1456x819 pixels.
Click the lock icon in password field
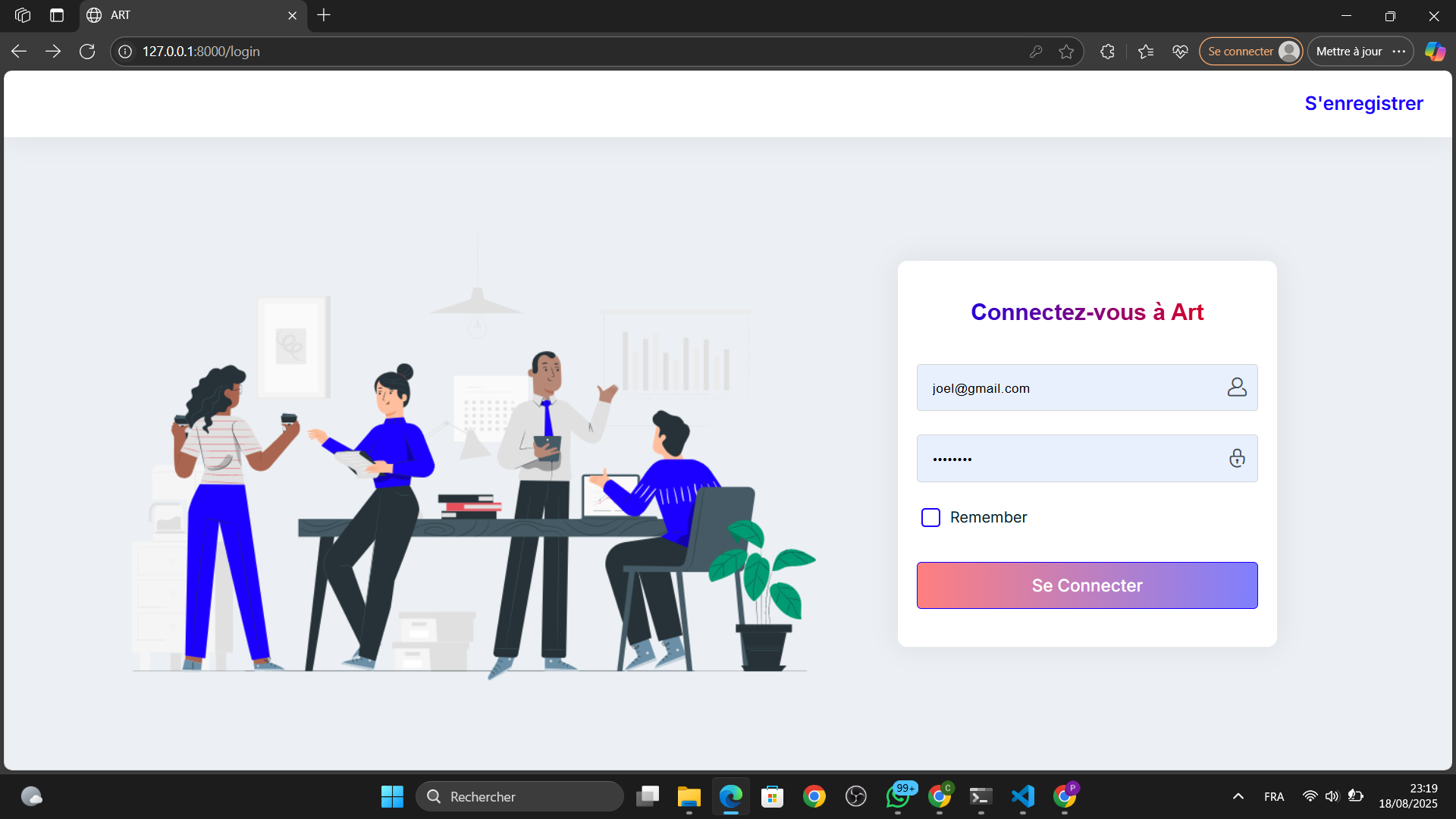click(x=1237, y=458)
